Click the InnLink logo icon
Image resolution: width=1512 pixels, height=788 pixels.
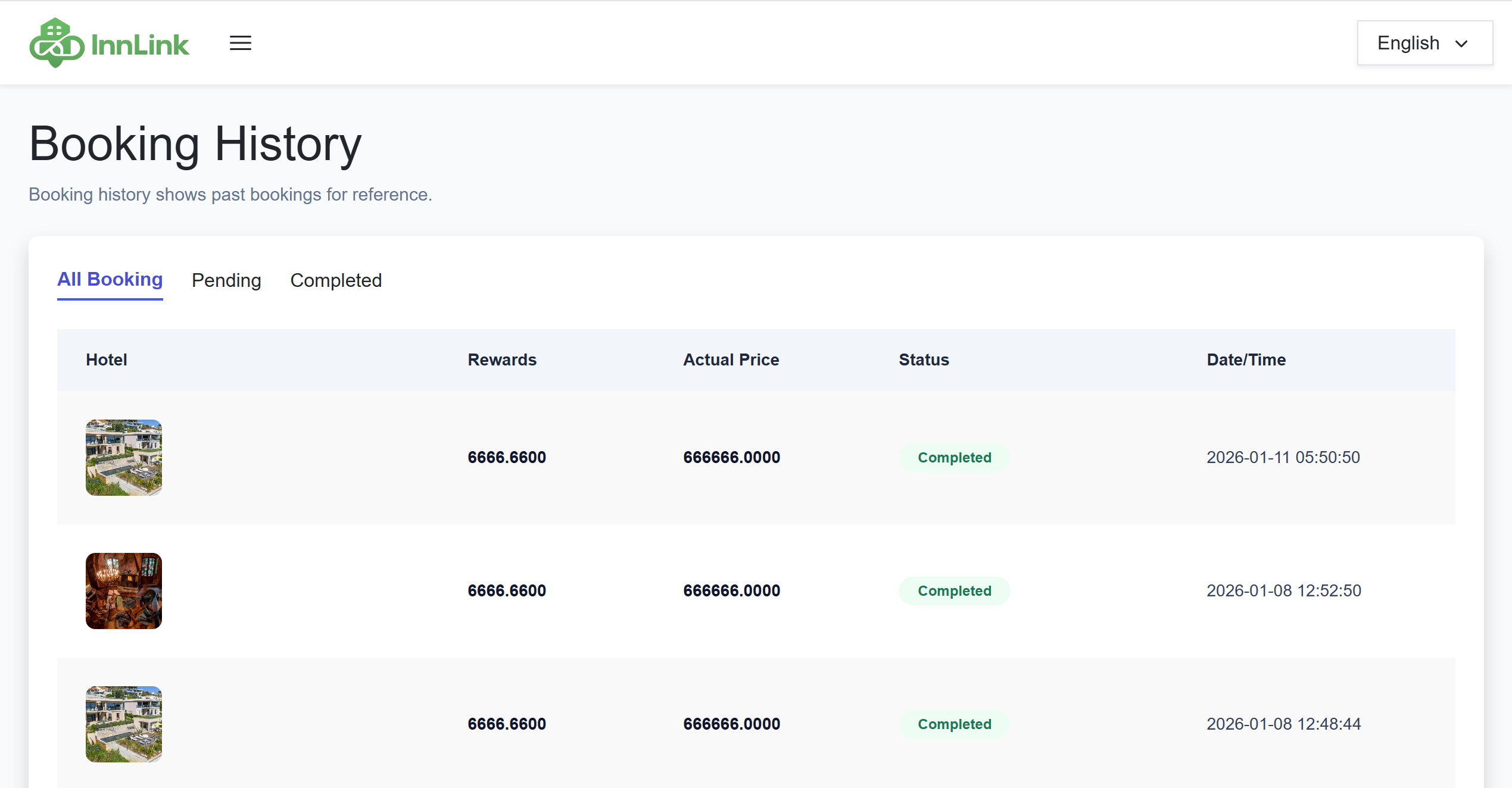[x=57, y=43]
